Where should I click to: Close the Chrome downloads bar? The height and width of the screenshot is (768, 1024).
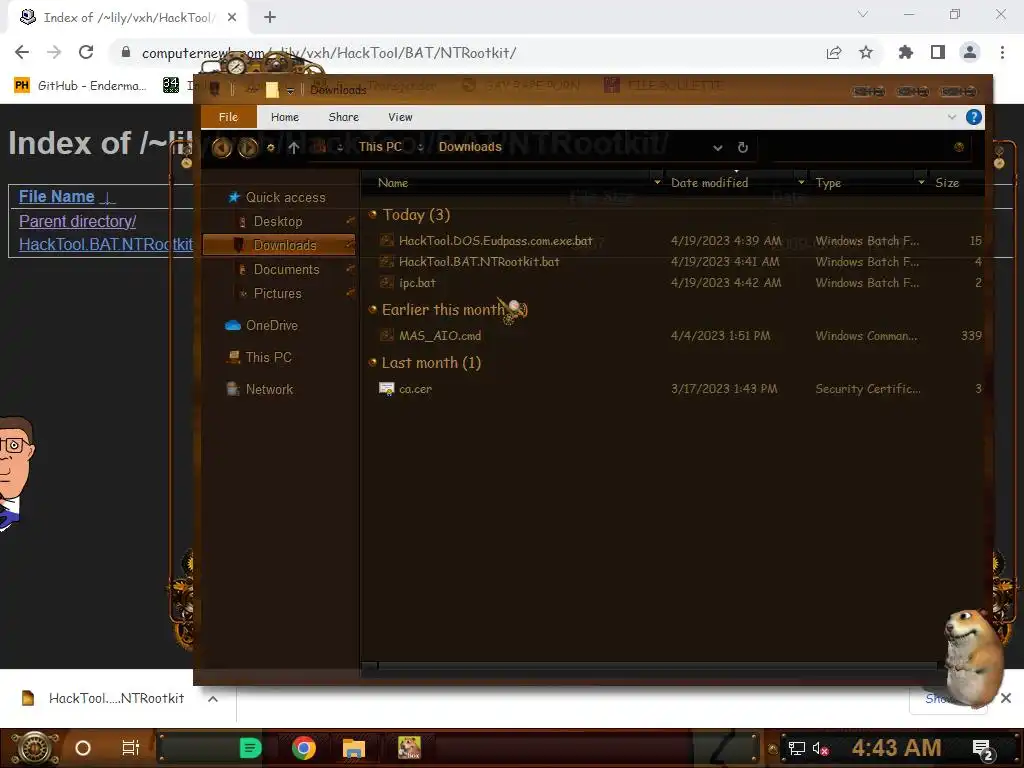click(x=1006, y=698)
